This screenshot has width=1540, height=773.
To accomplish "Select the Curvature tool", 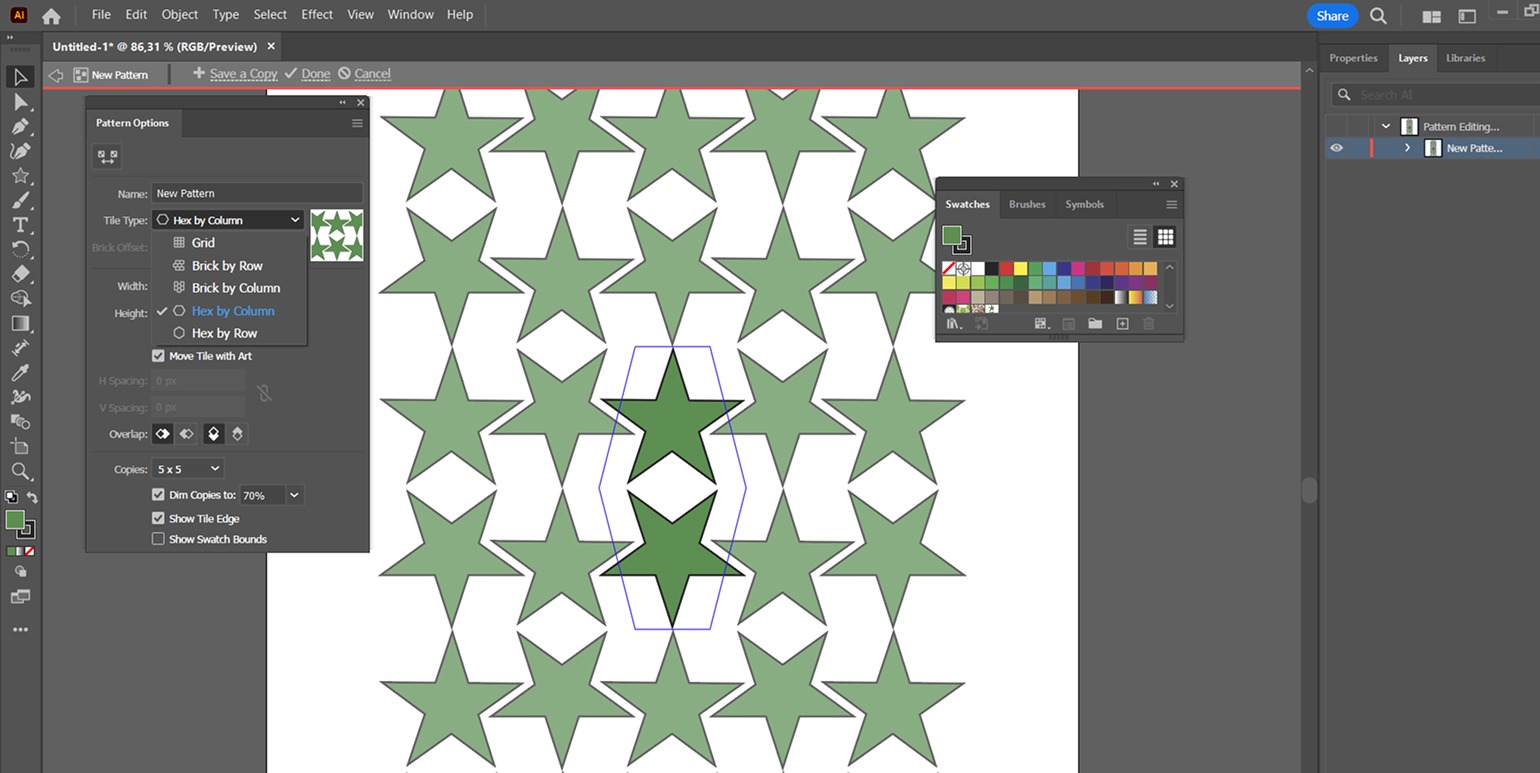I will (x=20, y=151).
